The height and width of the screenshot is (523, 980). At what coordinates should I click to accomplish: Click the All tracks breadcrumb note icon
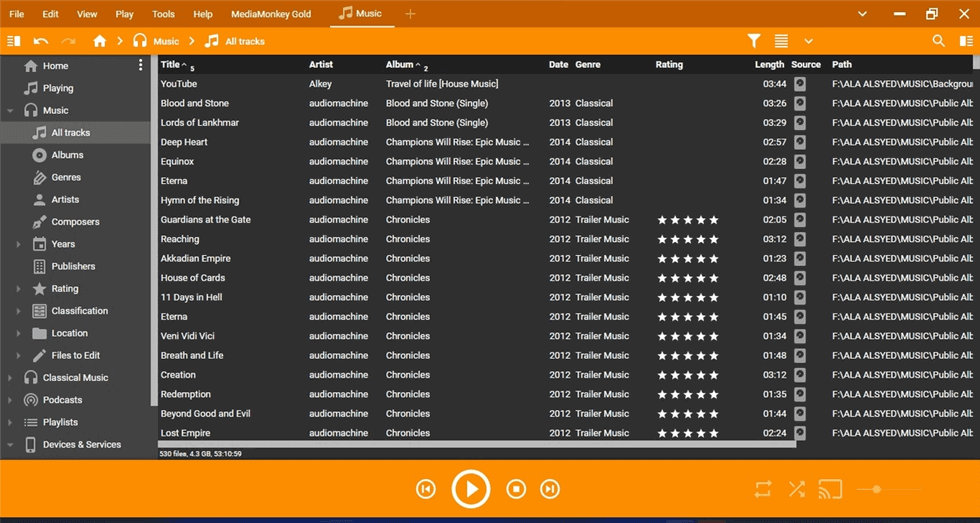212,41
